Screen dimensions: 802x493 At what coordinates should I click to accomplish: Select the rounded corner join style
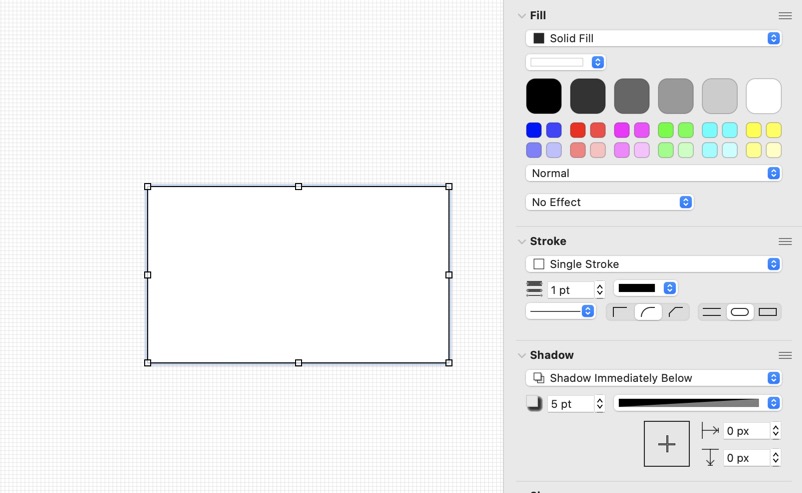click(648, 312)
